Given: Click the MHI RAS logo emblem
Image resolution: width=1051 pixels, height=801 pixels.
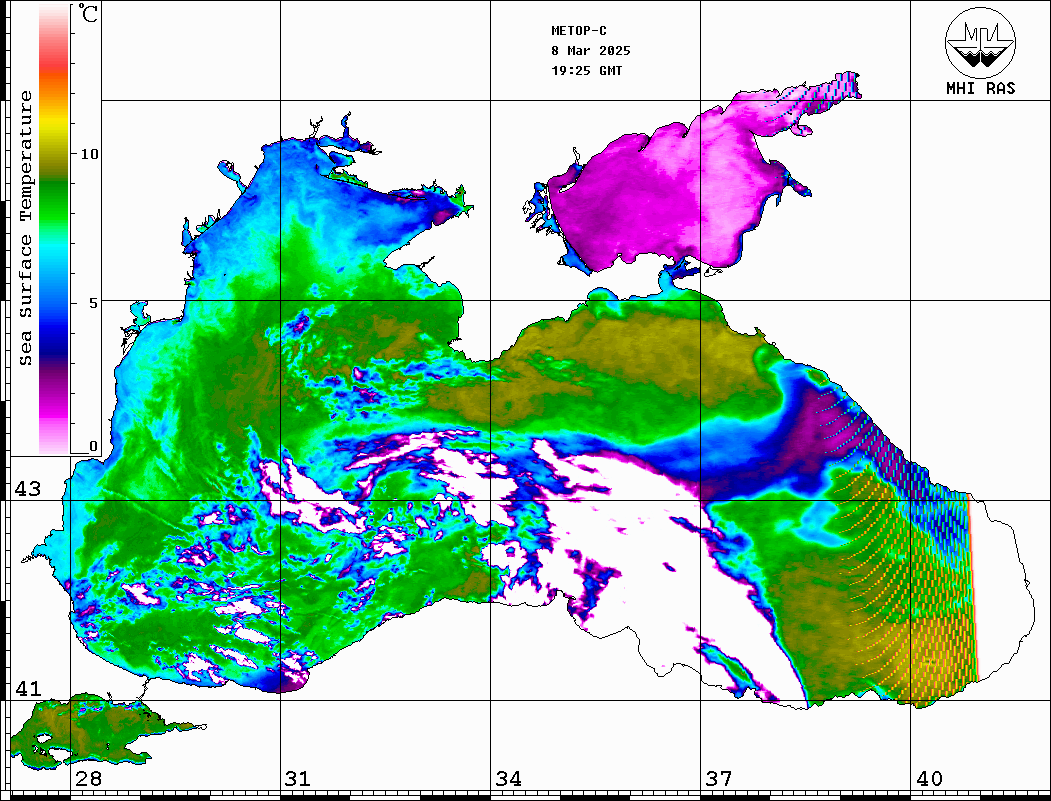Looking at the screenshot, I should pyautogui.click(x=980, y=42).
